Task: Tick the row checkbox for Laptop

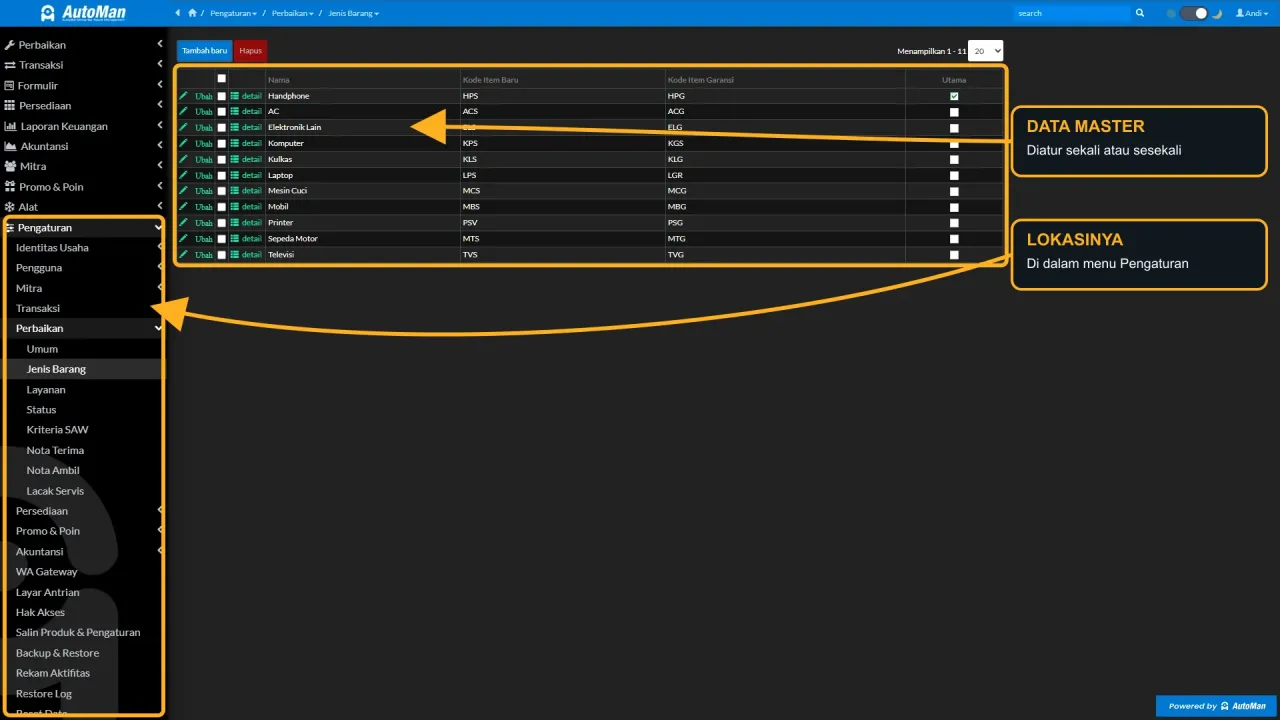Action: point(222,175)
